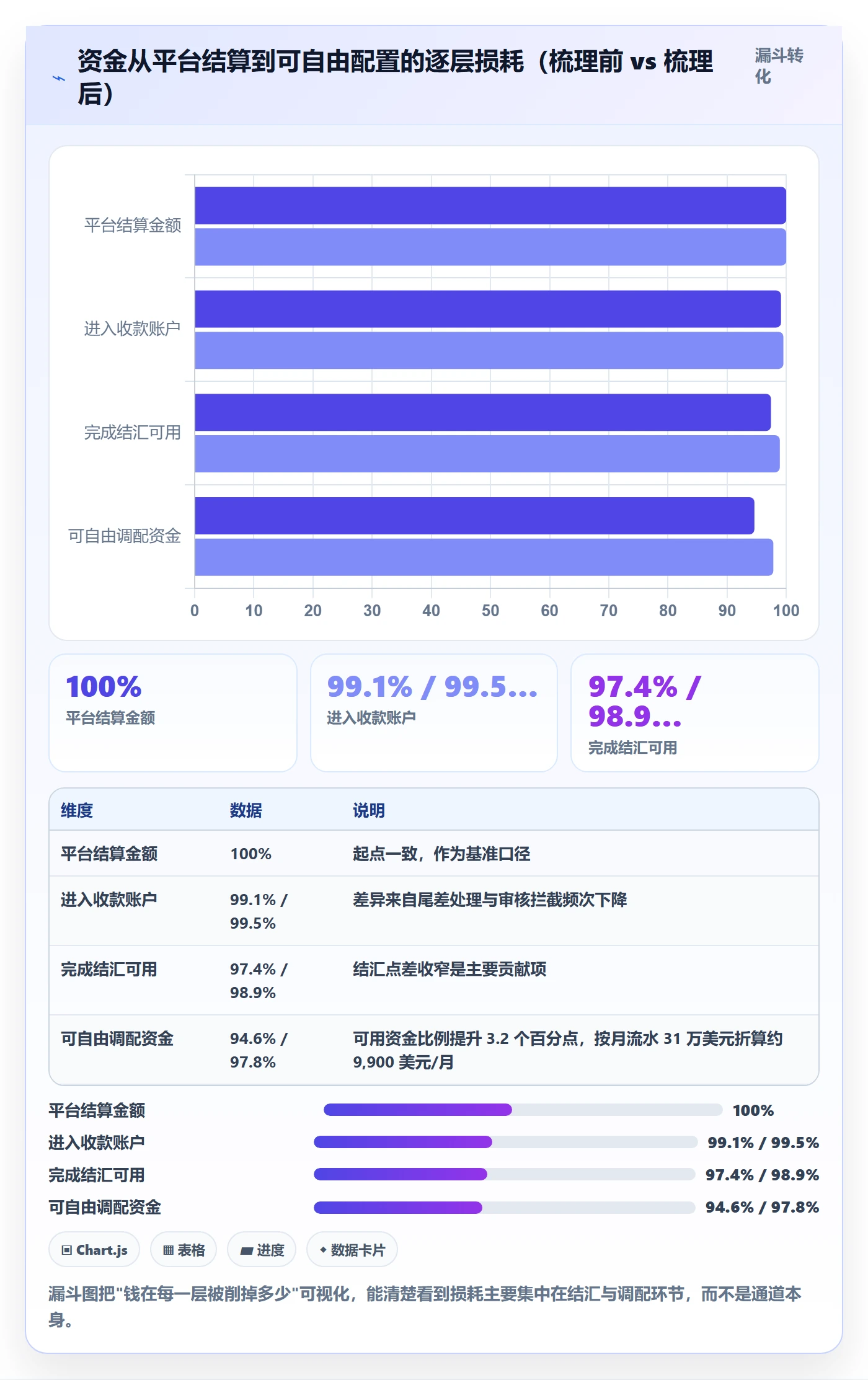Screen dimensions: 868x1380
Task: Open the purple 97.4% / 98.9… stat card
Action: [x=695, y=713]
